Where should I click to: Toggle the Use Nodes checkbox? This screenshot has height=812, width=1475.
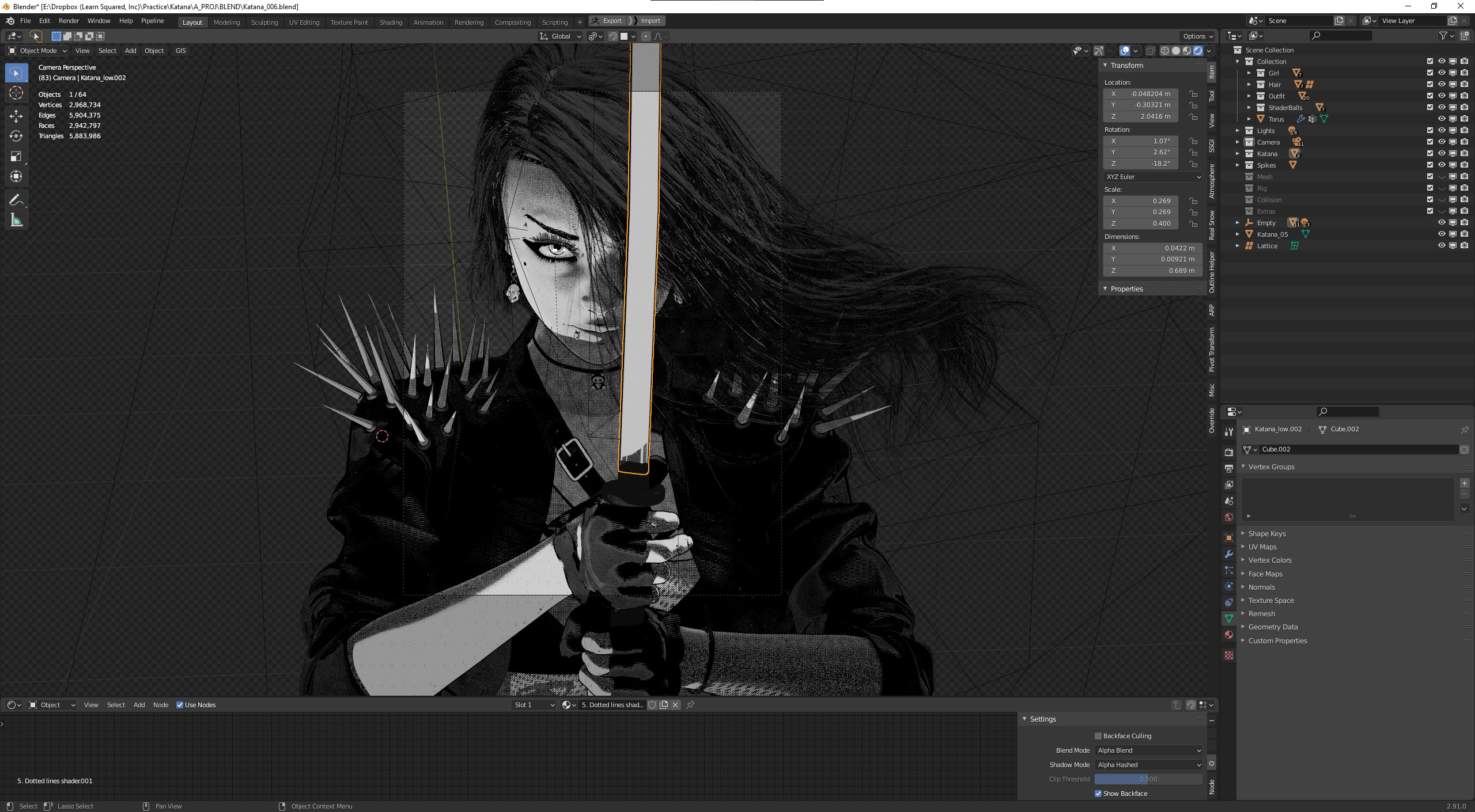tap(180, 705)
